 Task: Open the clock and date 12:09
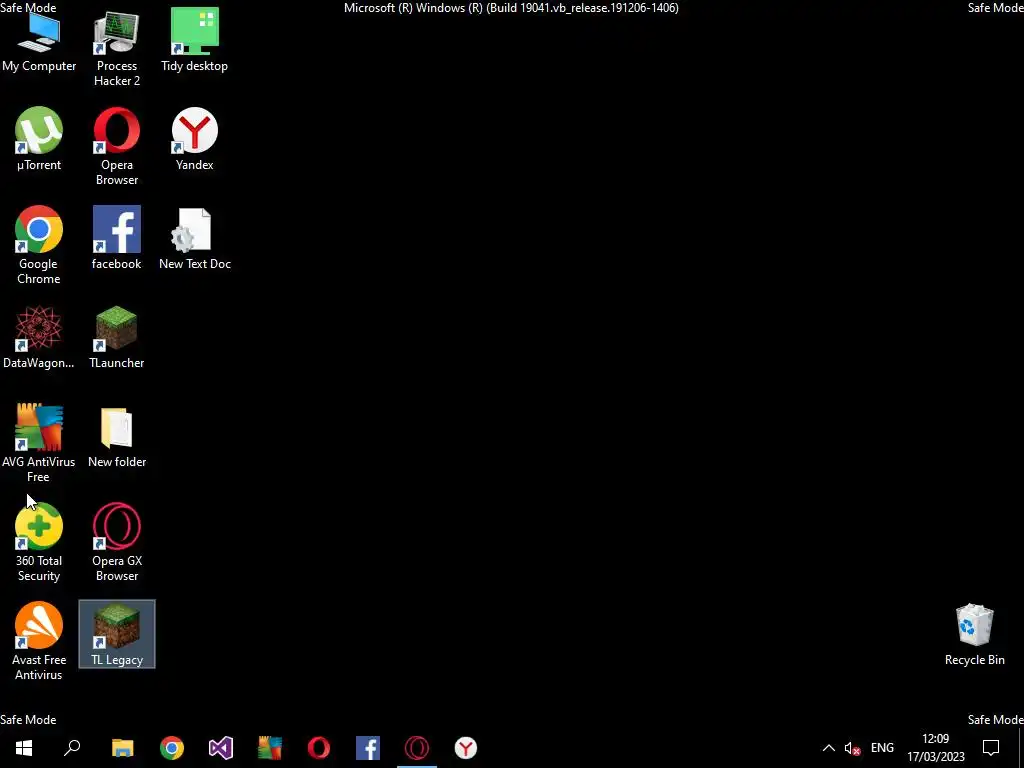click(935, 748)
